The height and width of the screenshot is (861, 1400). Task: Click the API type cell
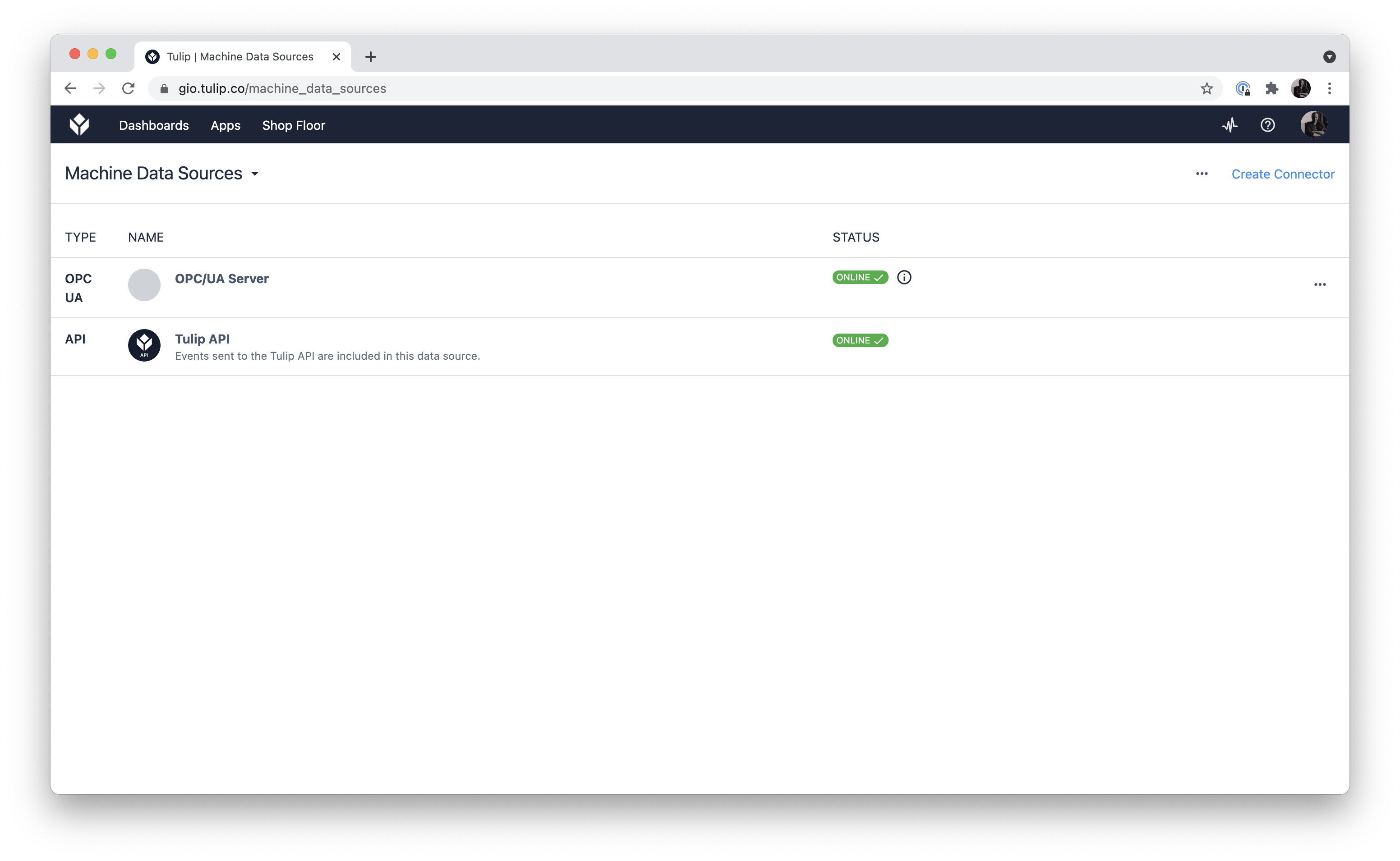tap(75, 339)
